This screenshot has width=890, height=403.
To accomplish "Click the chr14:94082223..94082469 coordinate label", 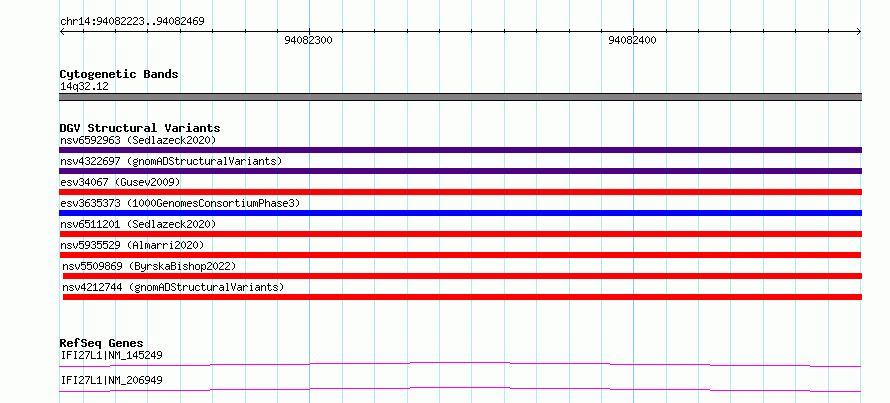I will click(x=132, y=22).
